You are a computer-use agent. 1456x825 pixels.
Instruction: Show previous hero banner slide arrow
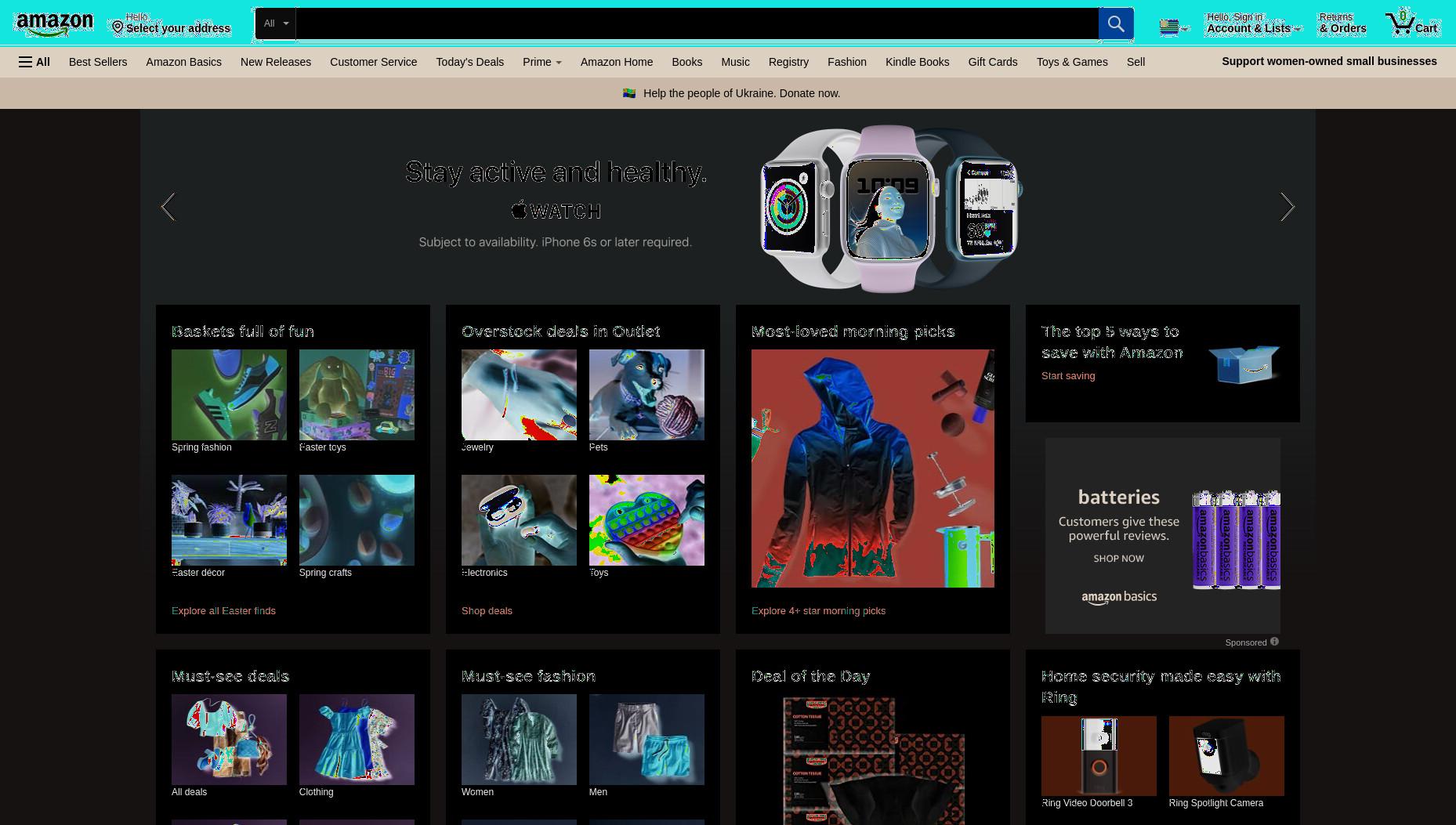pos(168,207)
